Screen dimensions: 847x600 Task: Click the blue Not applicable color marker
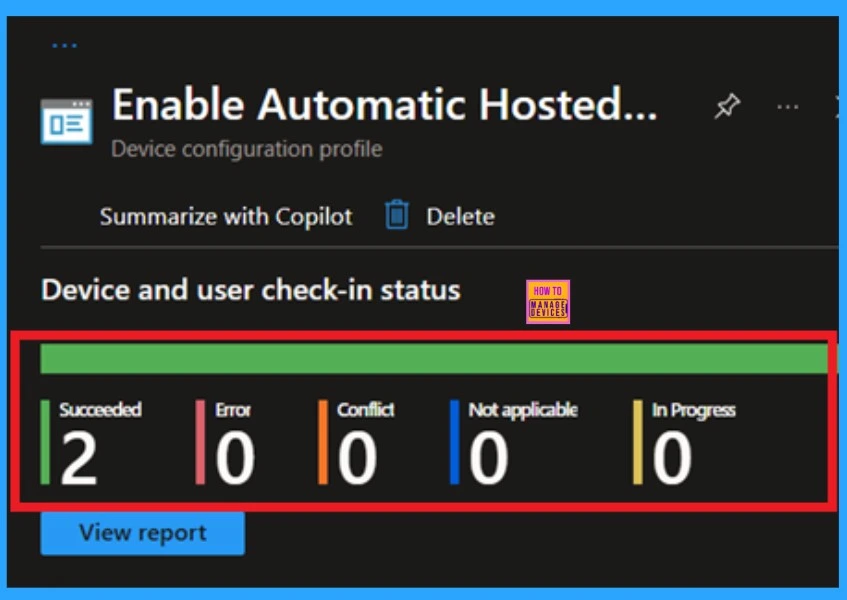tap(454, 442)
